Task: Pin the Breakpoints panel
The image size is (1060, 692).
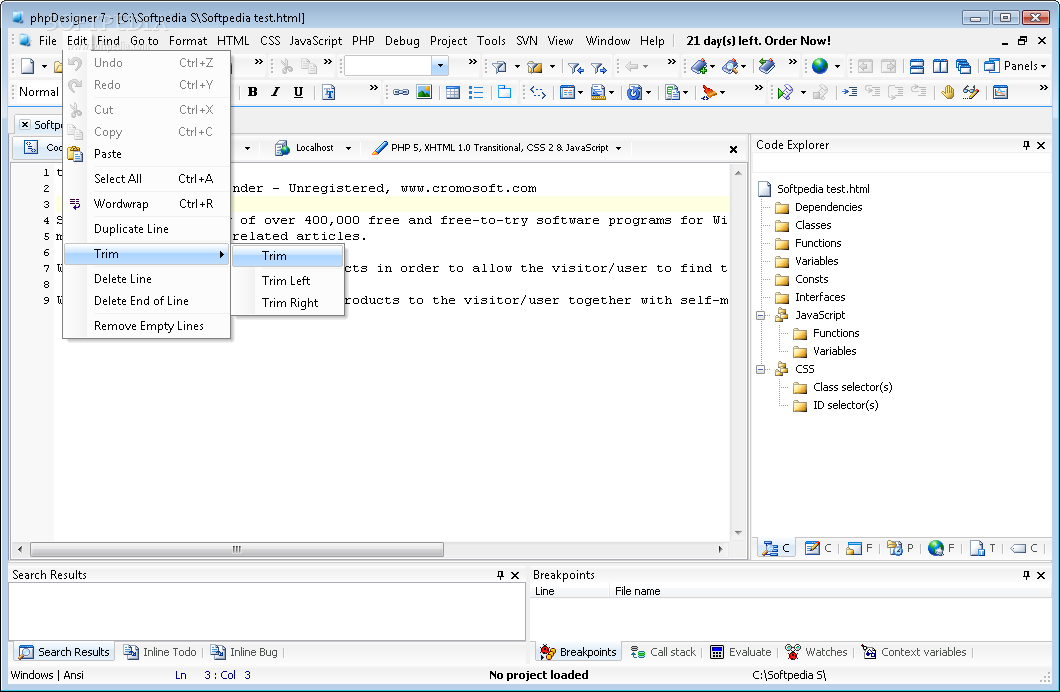Action: [x=1026, y=575]
